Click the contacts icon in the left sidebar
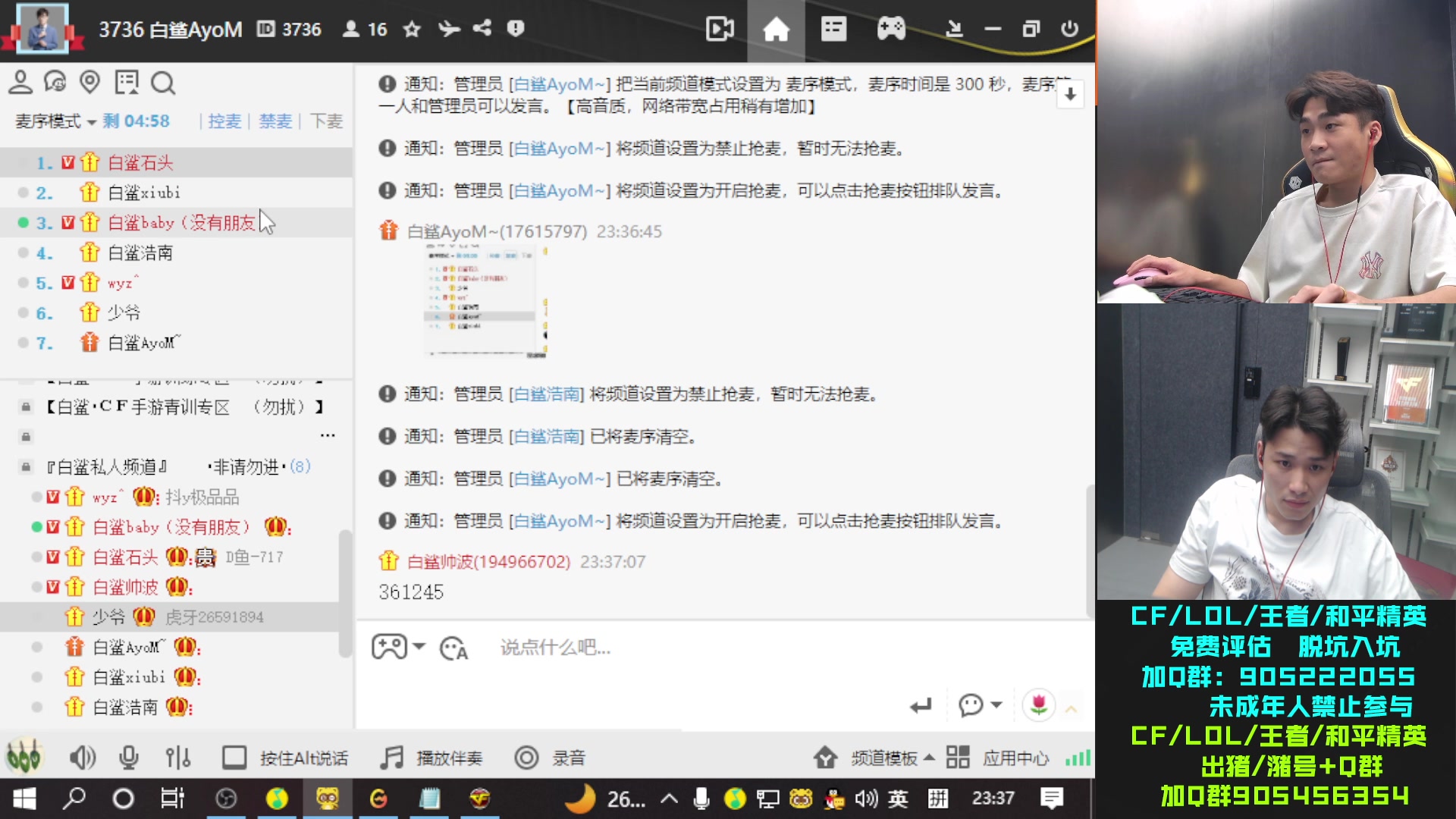Viewport: 1456px width, 819px height. tap(20, 82)
